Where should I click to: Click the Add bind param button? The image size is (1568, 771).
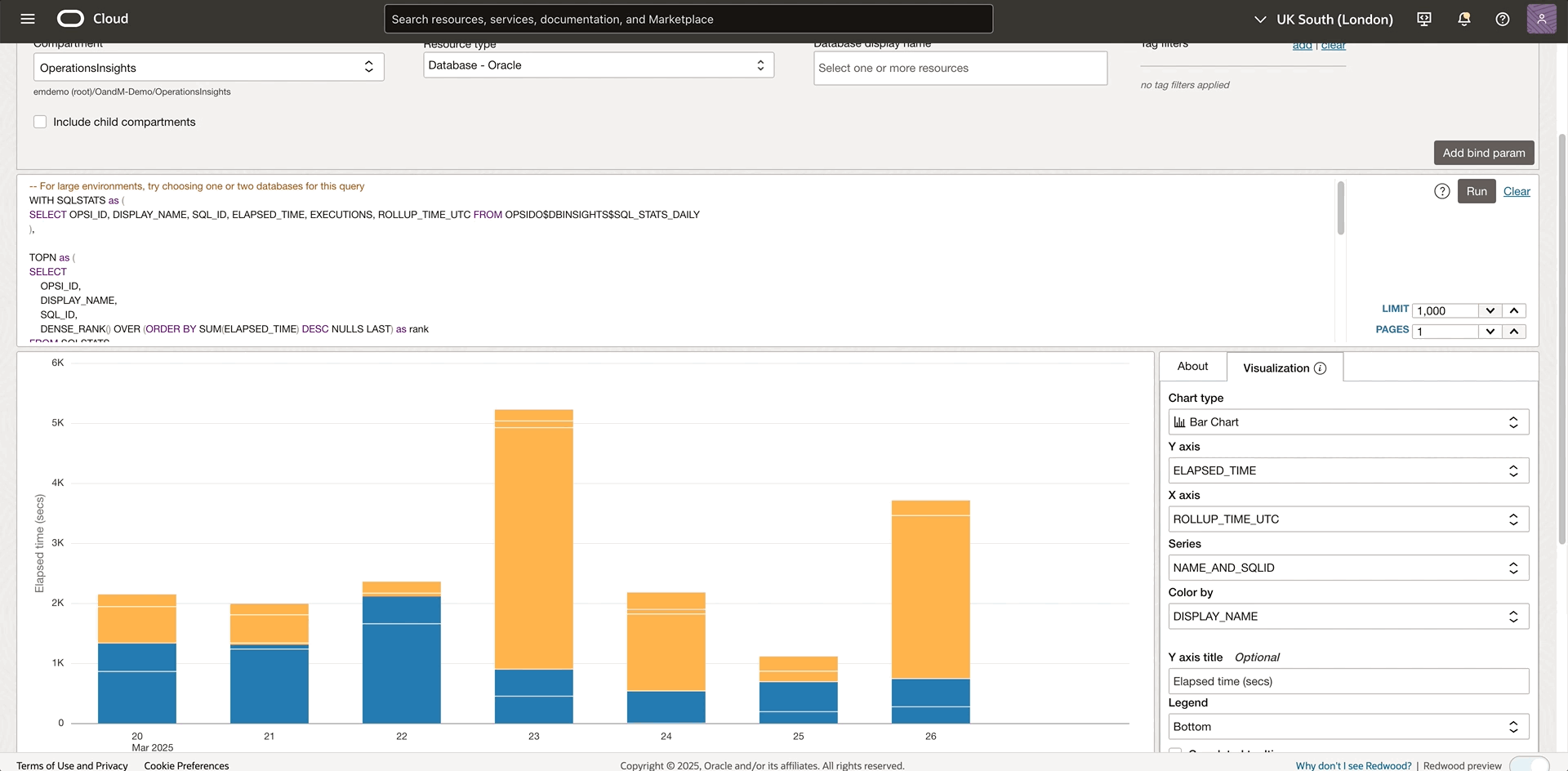(1483, 153)
